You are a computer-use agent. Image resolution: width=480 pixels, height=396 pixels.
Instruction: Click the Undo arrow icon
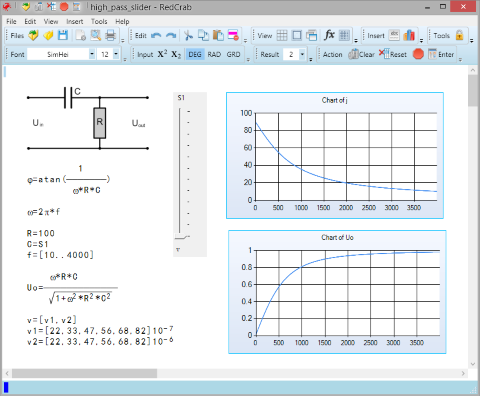click(x=156, y=36)
